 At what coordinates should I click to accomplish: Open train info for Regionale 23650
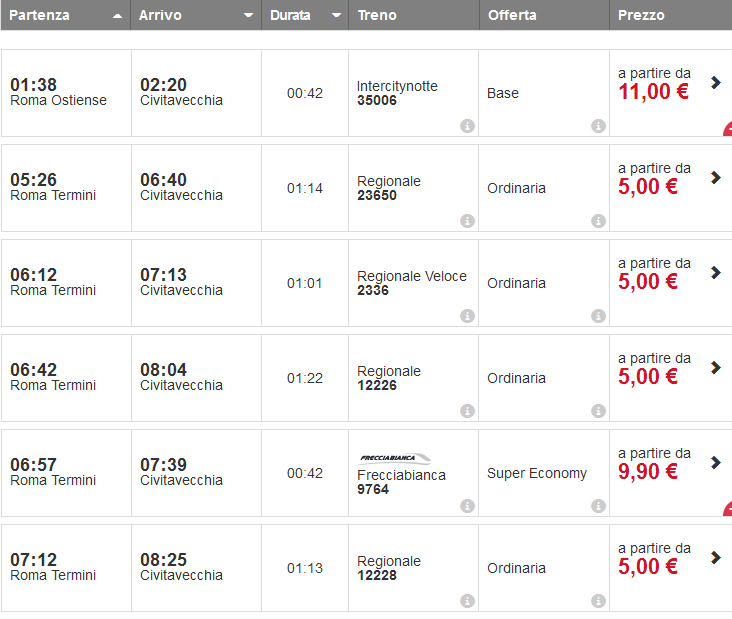467,221
